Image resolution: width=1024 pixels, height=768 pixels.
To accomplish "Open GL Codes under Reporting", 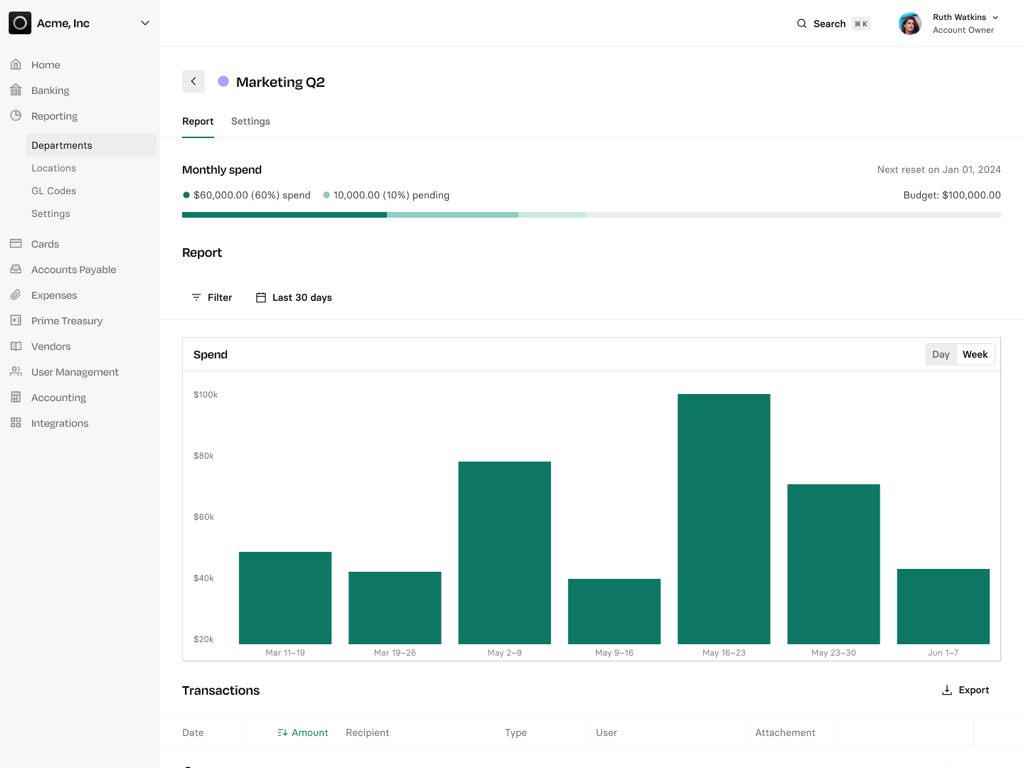I will 54,191.
